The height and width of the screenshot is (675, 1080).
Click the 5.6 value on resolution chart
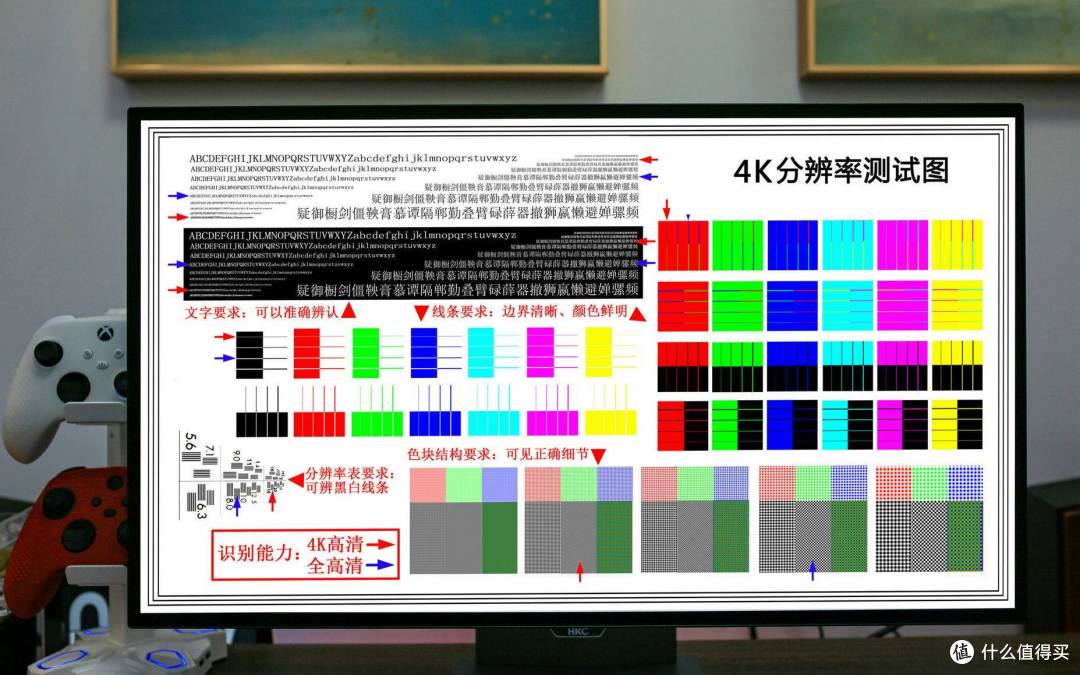click(x=191, y=442)
